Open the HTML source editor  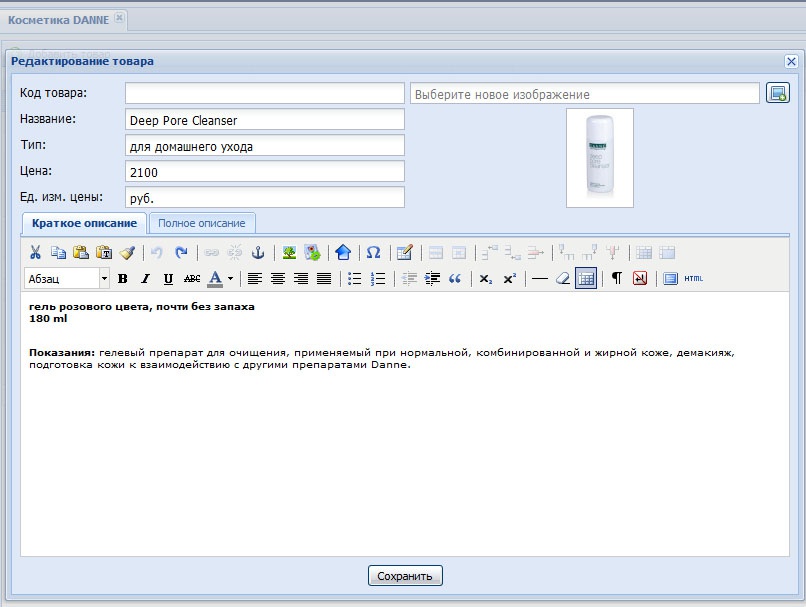coord(693,279)
